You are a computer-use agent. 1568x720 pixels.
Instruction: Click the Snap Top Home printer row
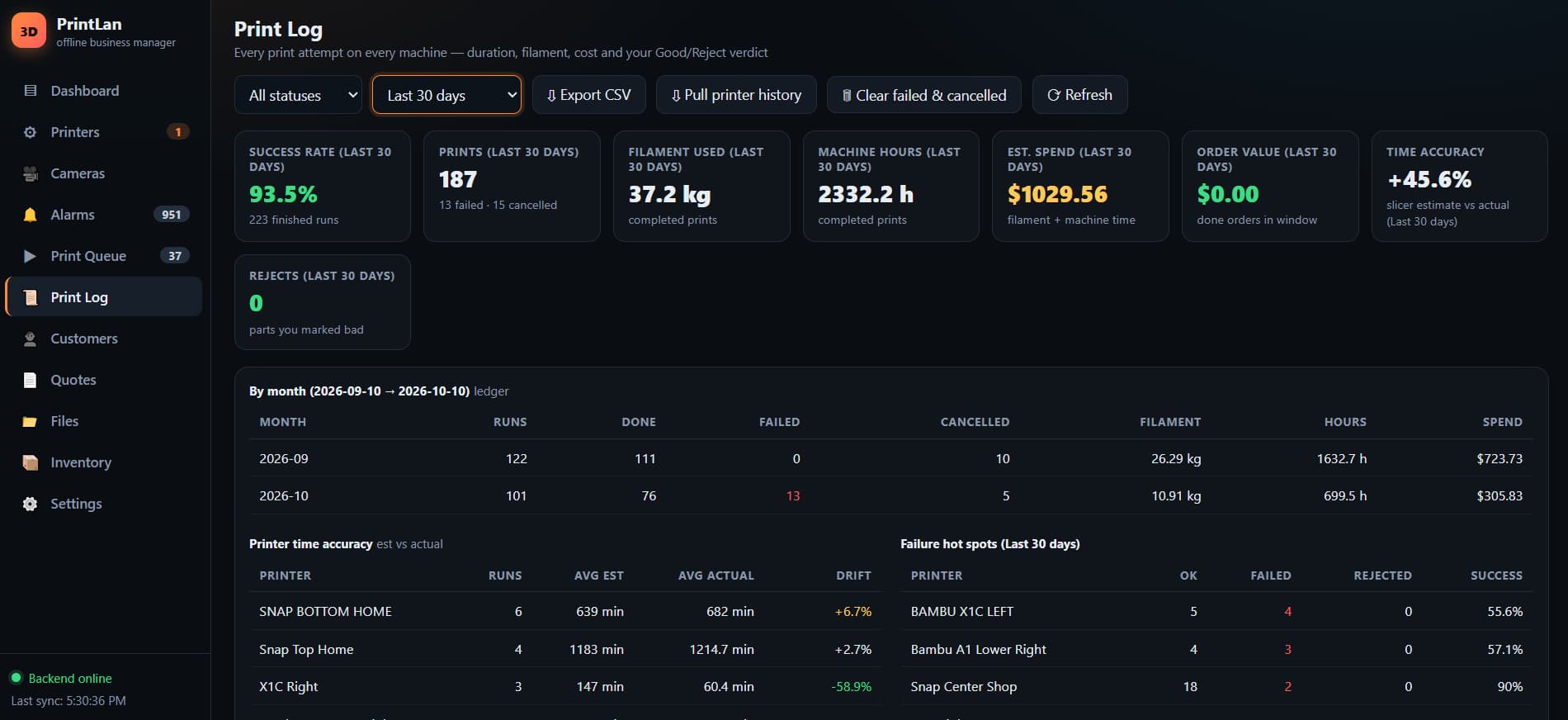click(565, 649)
